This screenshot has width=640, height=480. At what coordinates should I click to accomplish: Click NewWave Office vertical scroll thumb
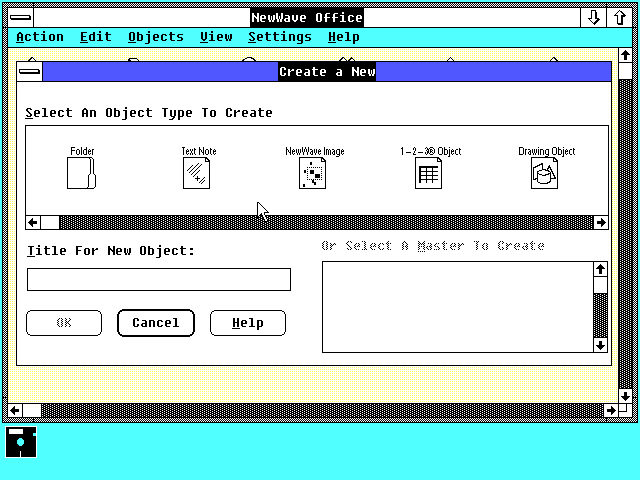click(x=625, y=71)
